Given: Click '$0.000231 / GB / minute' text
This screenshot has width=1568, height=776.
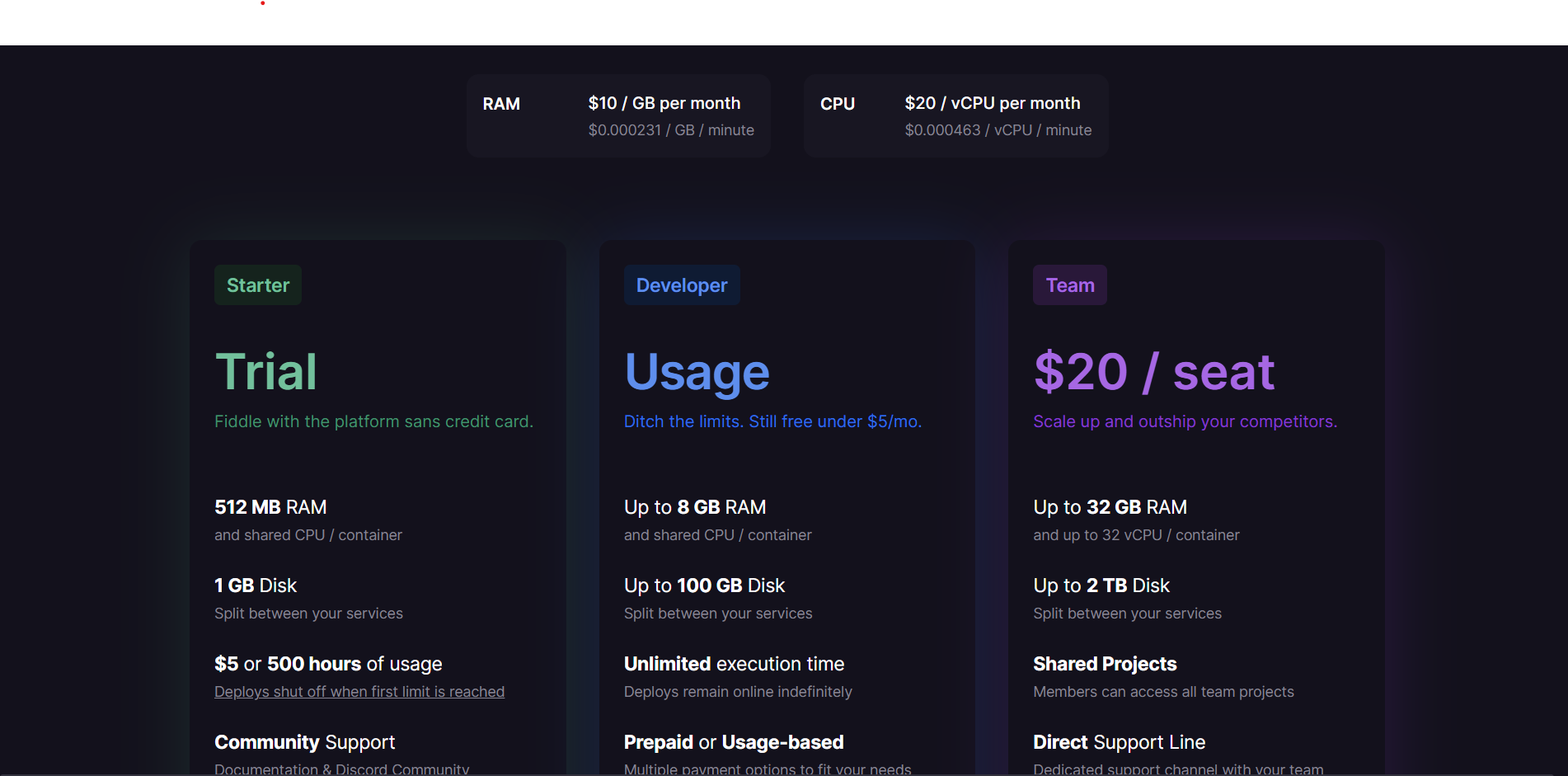Looking at the screenshot, I should 671,130.
